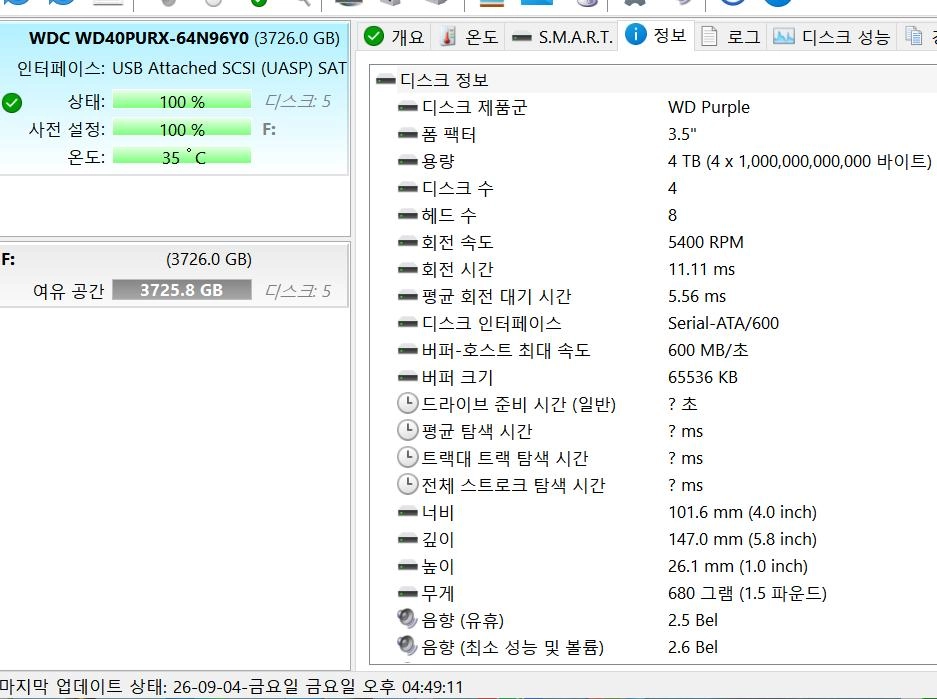This screenshot has height=699, width=937.
Task: Click the 3725.8 GB free space bar
Action: [x=182, y=290]
